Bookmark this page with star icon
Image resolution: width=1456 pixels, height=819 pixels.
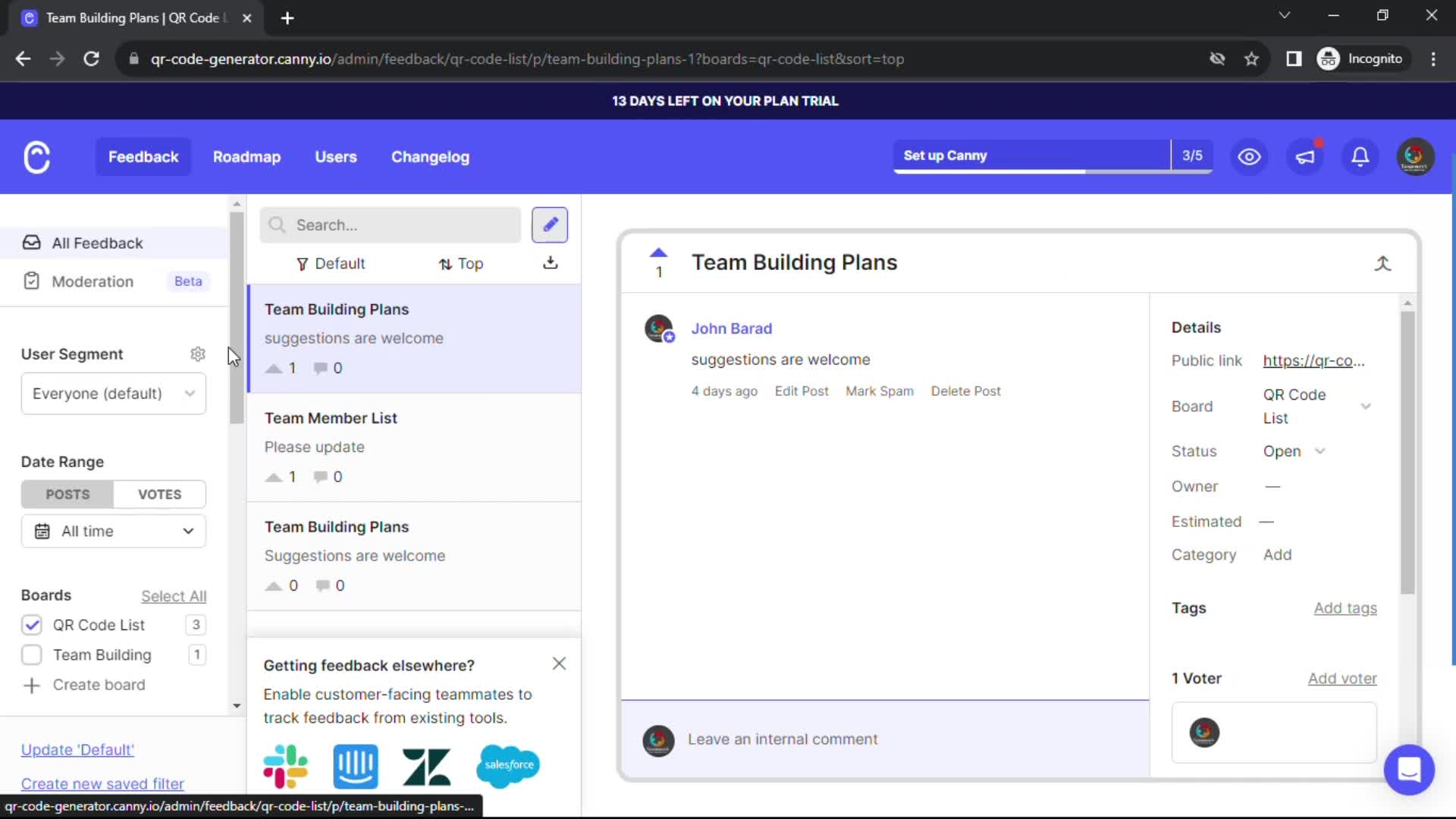coord(1251,58)
